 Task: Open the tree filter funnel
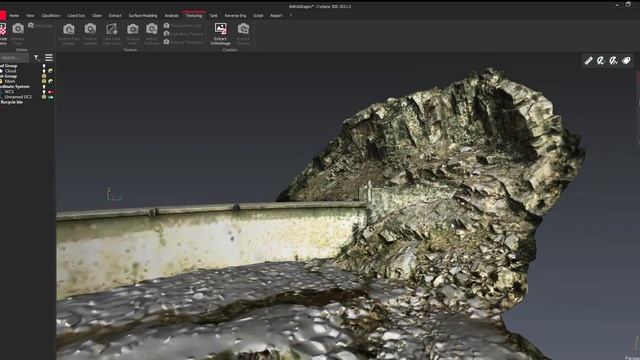[x=36, y=58]
